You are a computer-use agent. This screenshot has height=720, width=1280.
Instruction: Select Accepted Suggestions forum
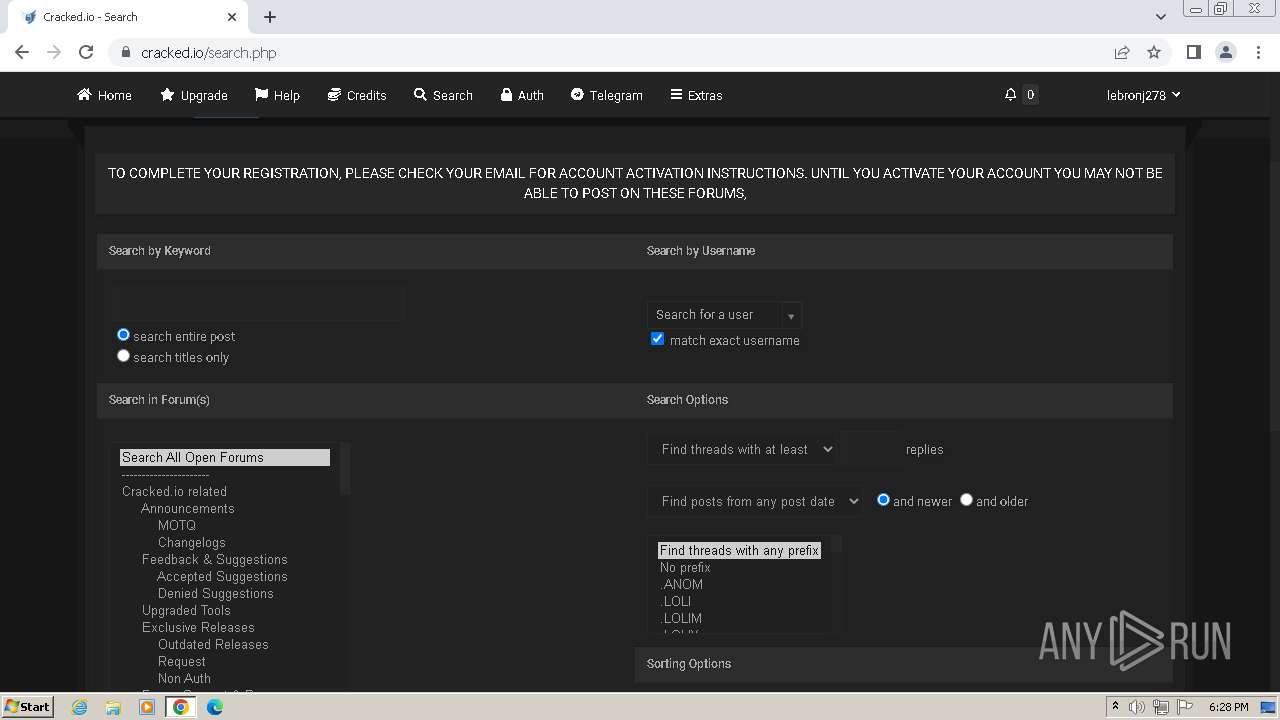(x=222, y=576)
